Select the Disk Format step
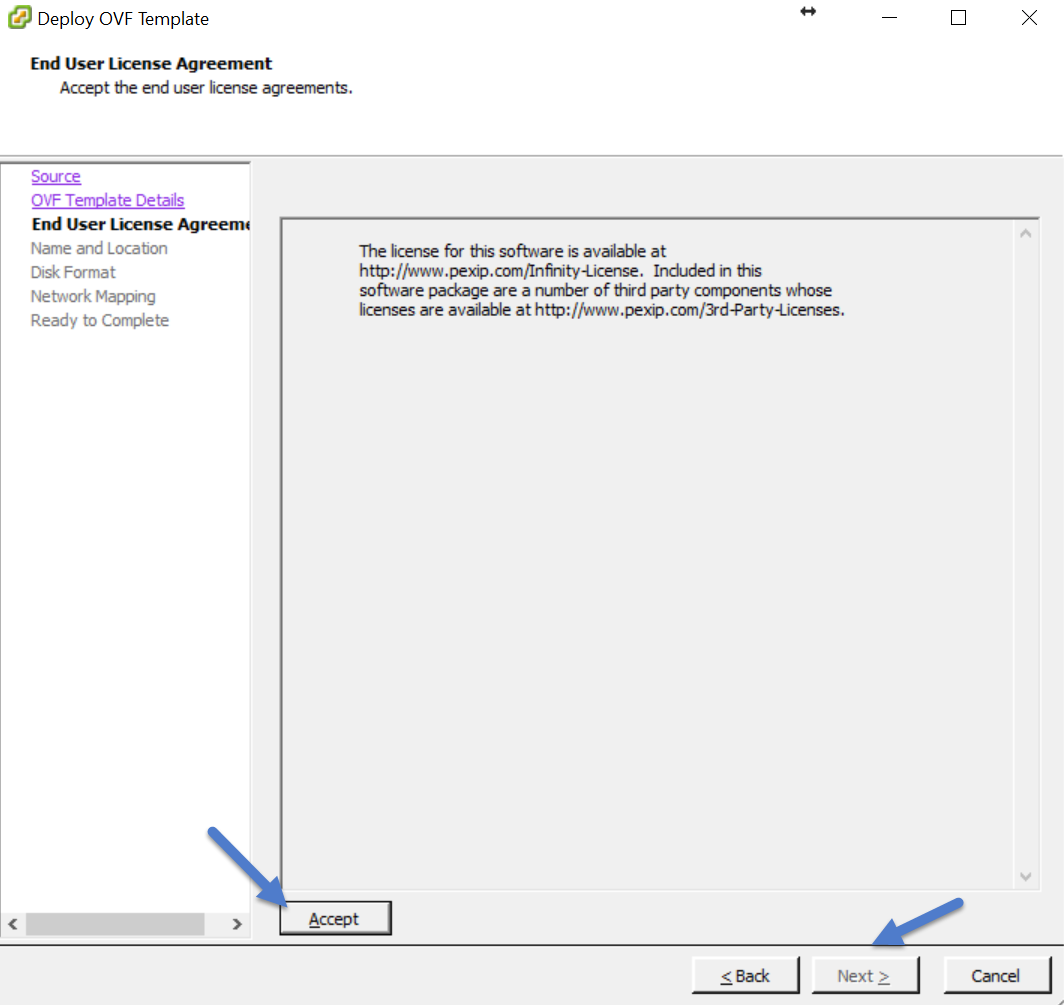The image size is (1064, 1005). click(73, 272)
